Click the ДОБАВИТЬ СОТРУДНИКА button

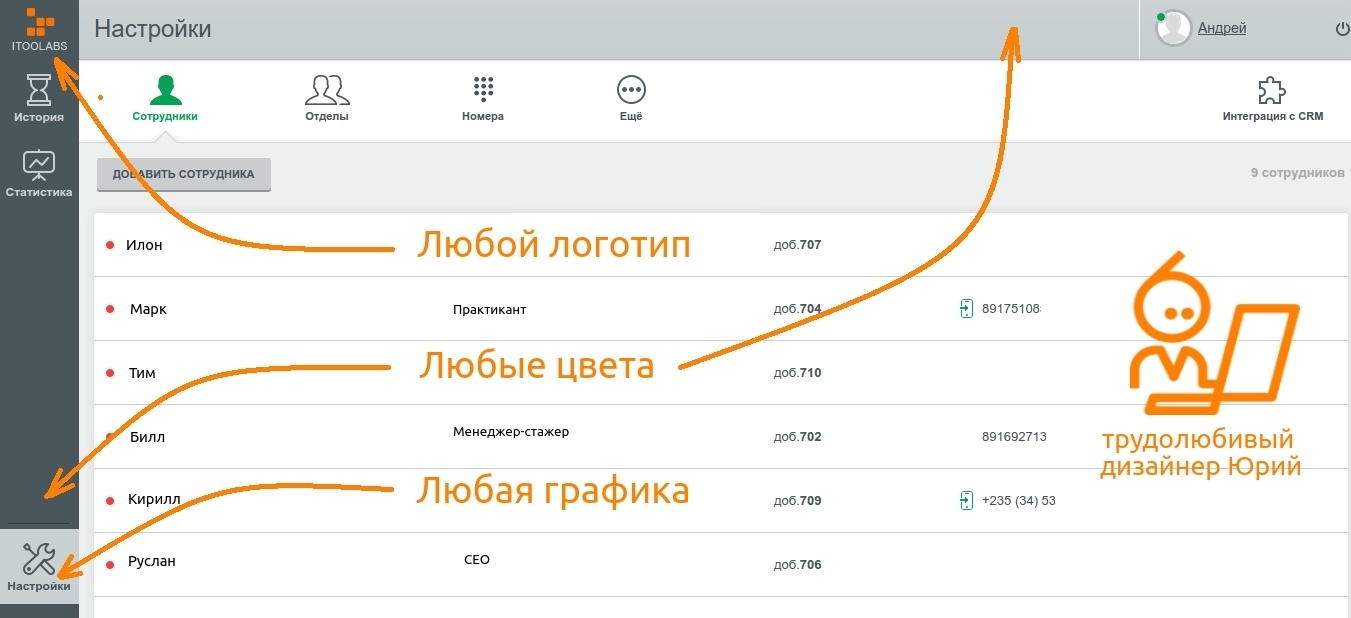click(183, 173)
